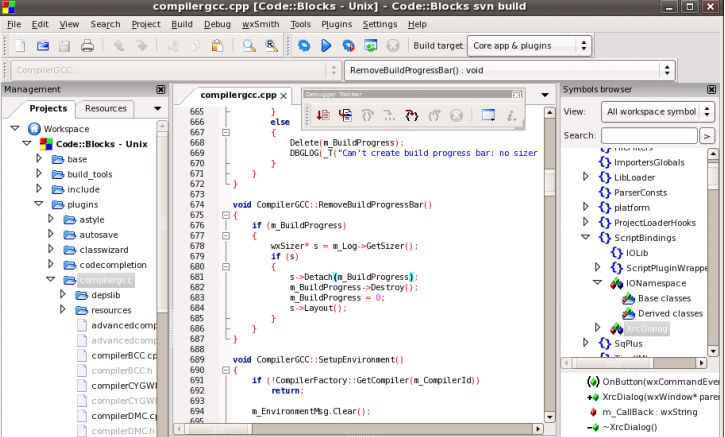Click the debugger Info icon
This screenshot has height=437, width=725.
pyautogui.click(x=511, y=115)
